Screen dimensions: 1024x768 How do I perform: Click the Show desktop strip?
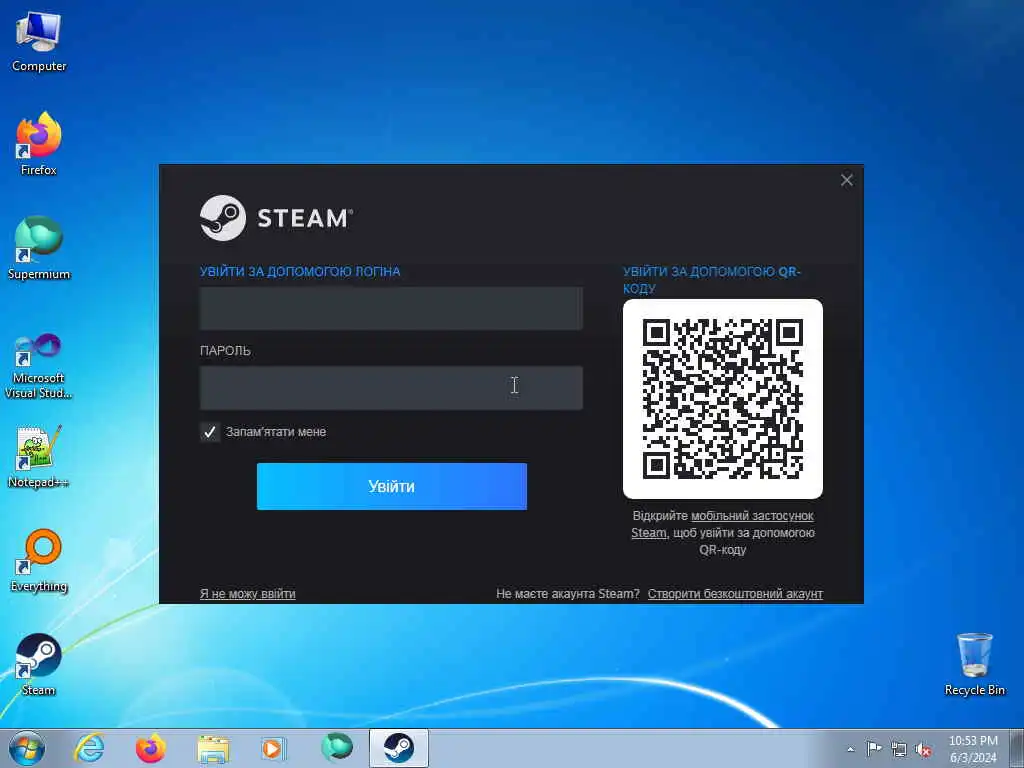[x=1017, y=749]
